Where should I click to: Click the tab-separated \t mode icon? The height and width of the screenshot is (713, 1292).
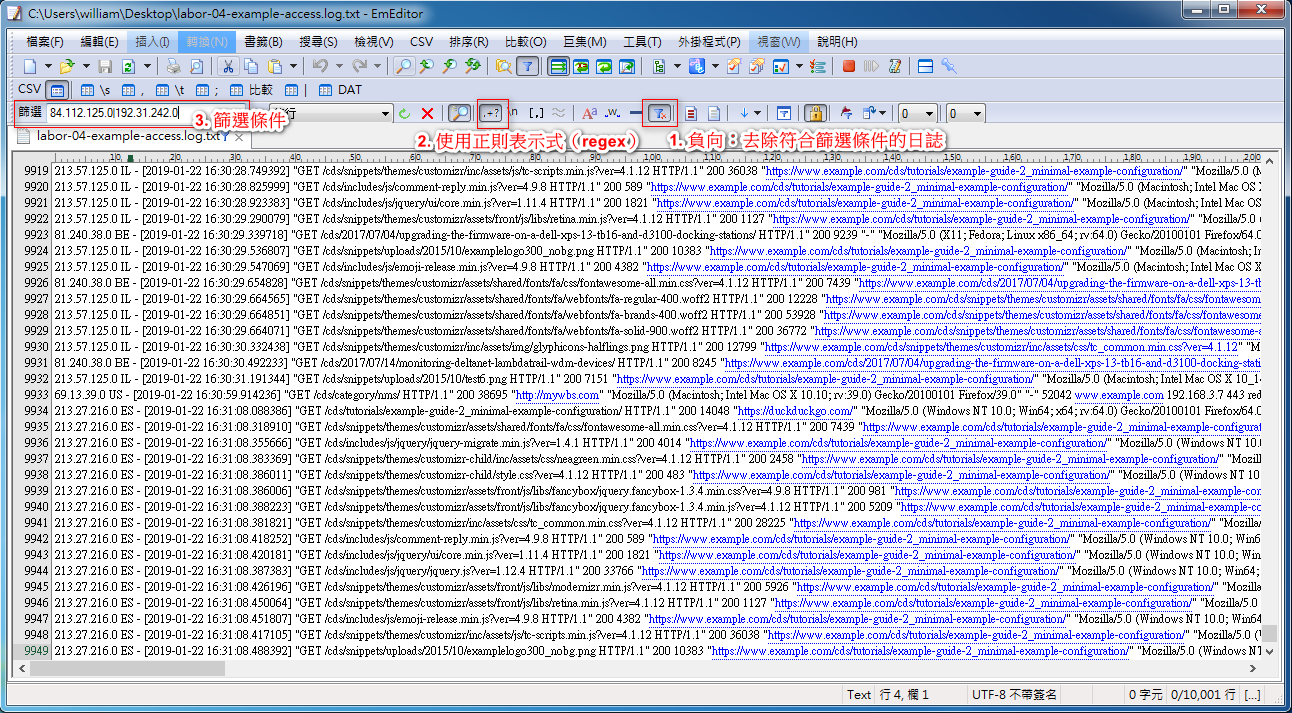pos(172,91)
